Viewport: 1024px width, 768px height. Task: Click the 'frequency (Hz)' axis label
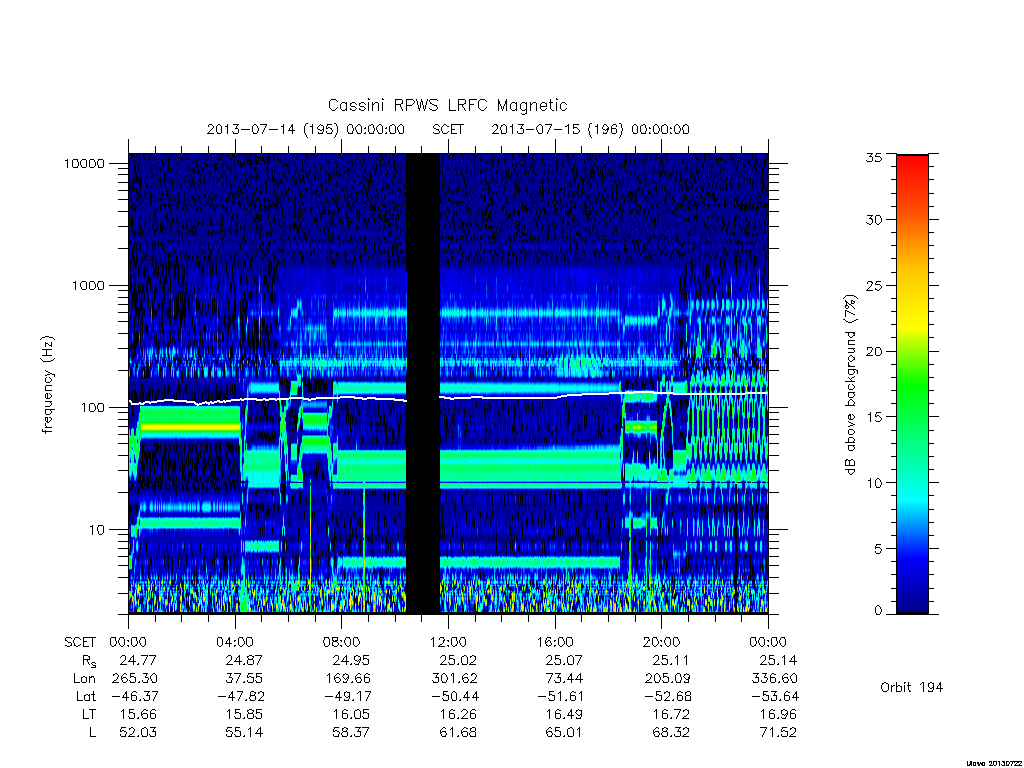(x=48, y=385)
